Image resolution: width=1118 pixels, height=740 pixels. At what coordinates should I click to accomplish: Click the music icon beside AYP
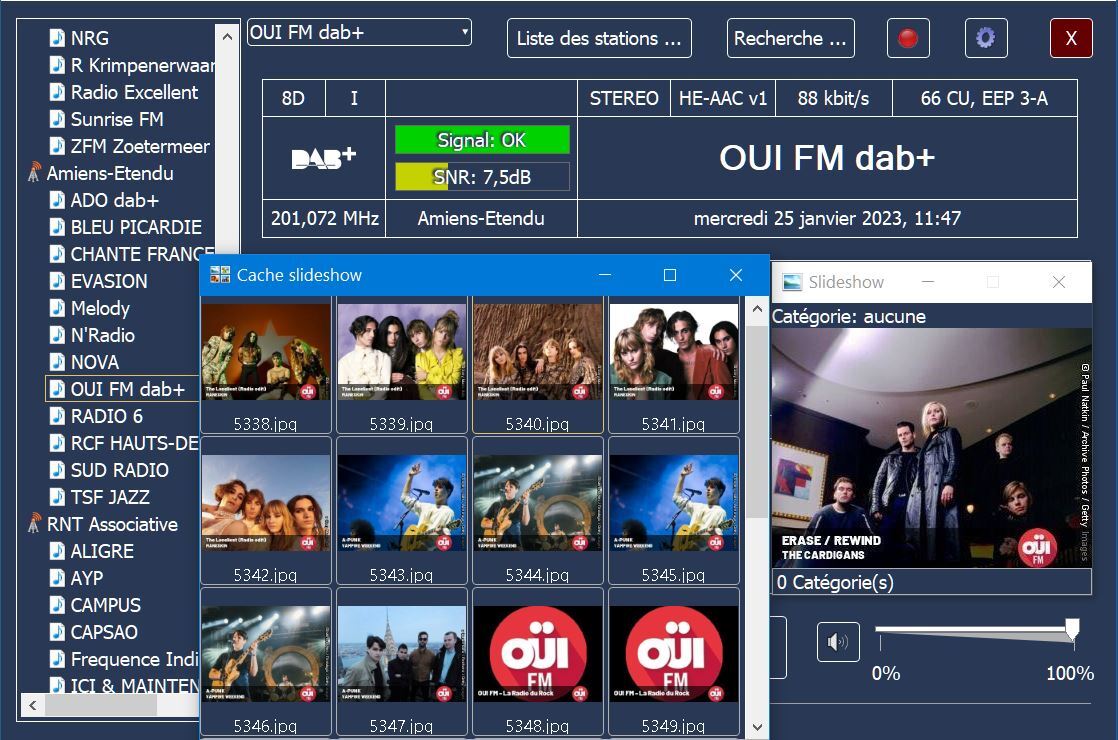(x=57, y=578)
